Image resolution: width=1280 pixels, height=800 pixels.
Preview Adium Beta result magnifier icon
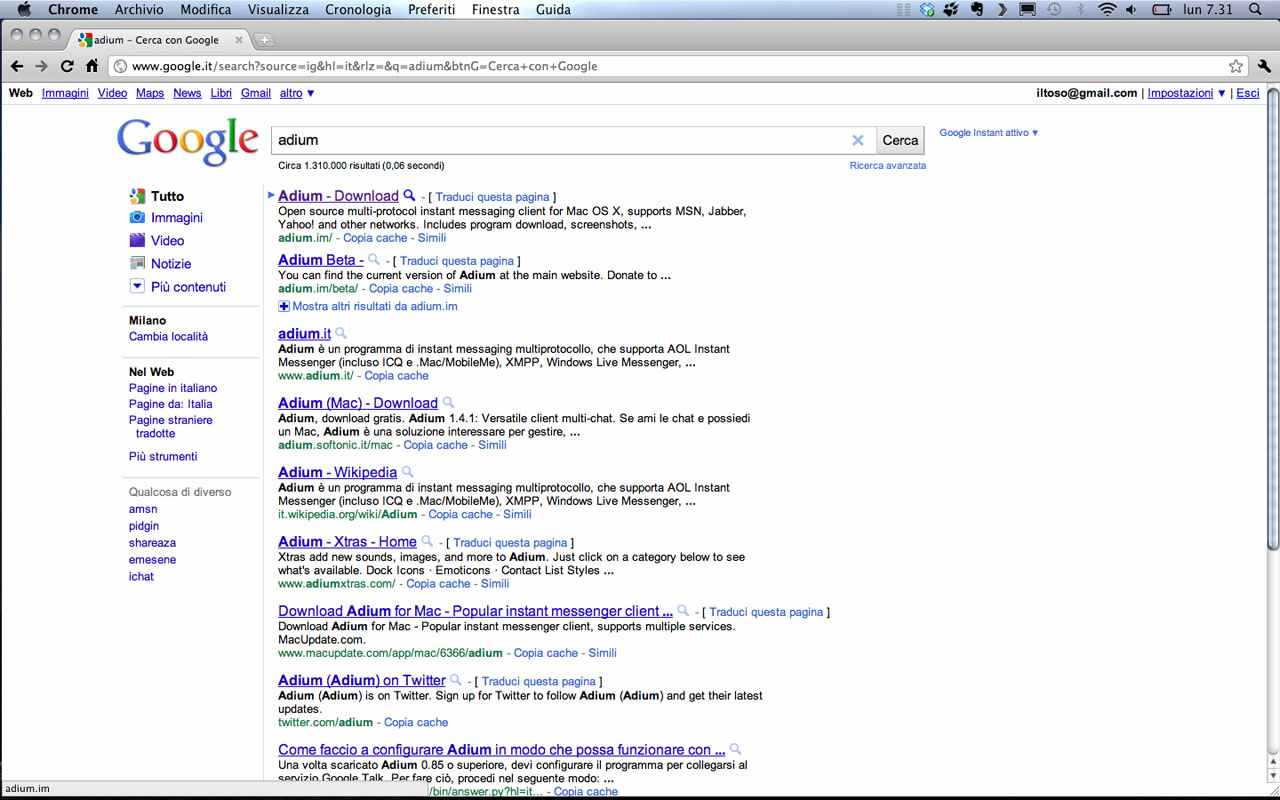pos(374,260)
